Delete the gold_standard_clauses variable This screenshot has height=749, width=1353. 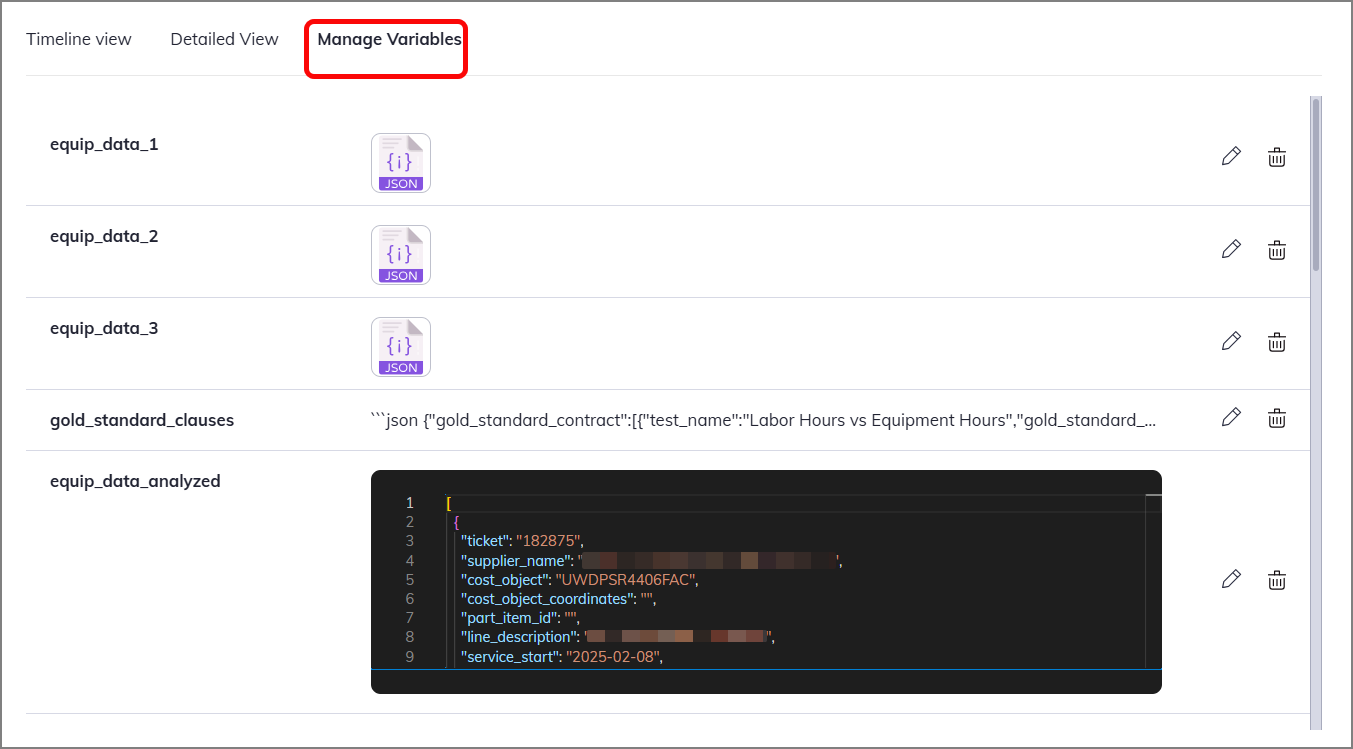(x=1277, y=418)
